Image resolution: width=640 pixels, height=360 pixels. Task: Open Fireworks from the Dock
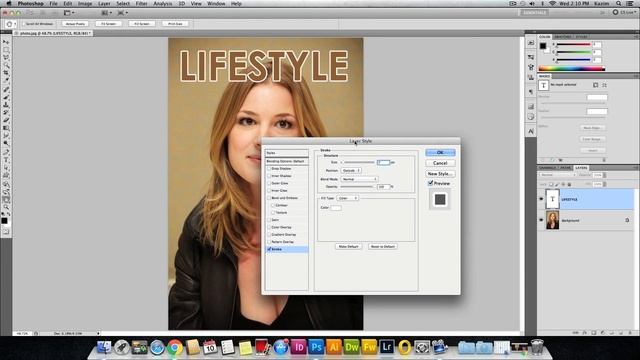pos(369,347)
